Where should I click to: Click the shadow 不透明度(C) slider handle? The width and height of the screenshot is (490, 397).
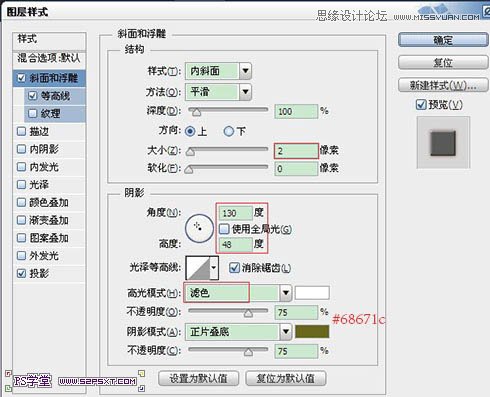point(248,352)
